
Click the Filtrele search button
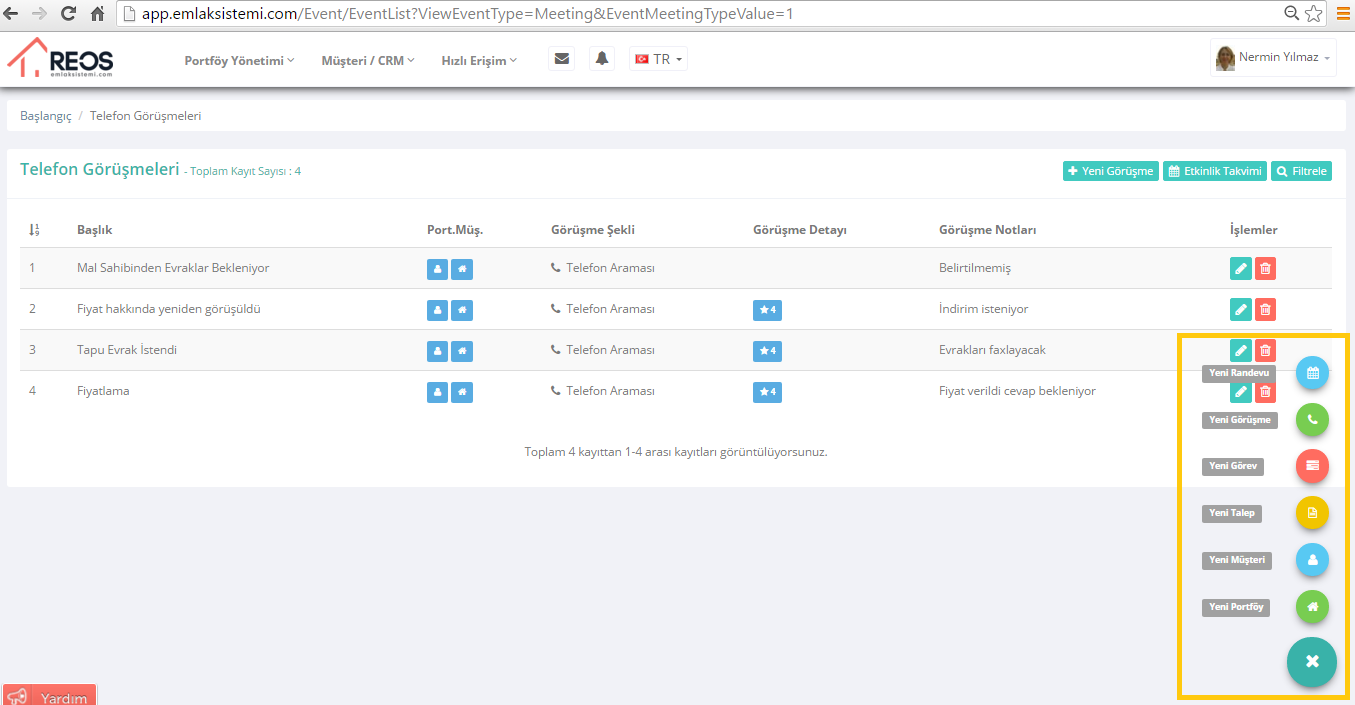[x=1301, y=171]
